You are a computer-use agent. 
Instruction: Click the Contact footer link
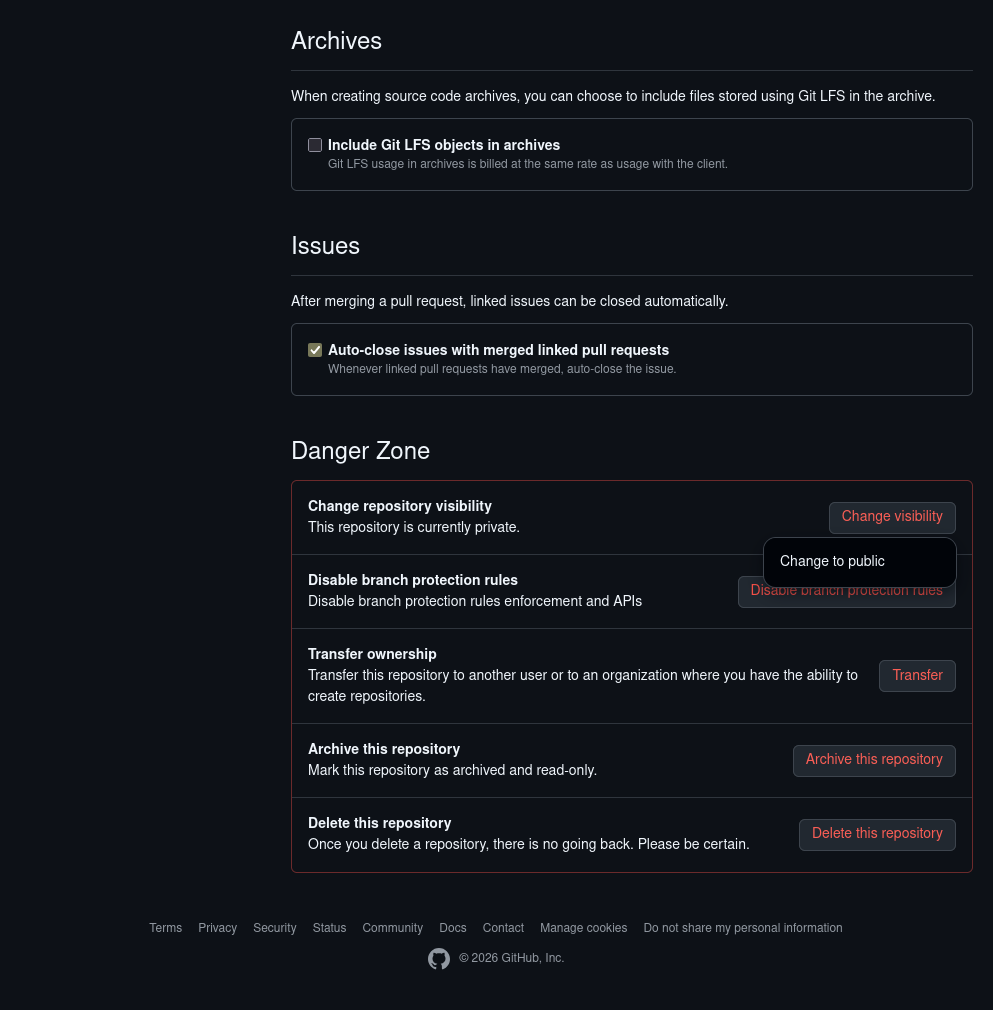coord(503,928)
